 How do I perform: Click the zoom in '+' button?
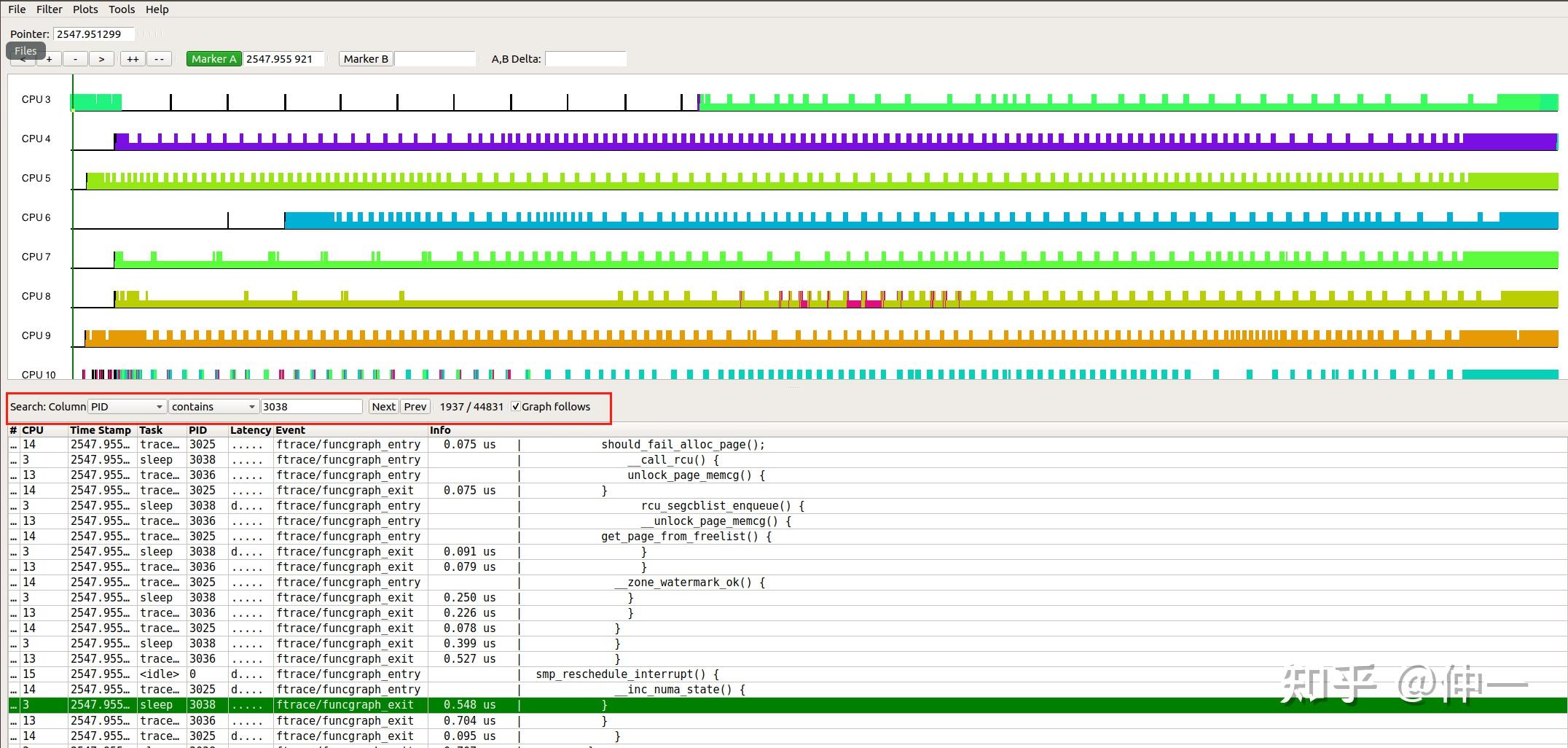[49, 61]
